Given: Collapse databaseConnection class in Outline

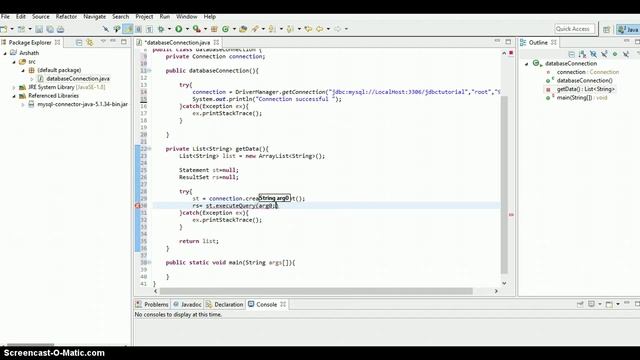Looking at the screenshot, I should click(527, 64).
